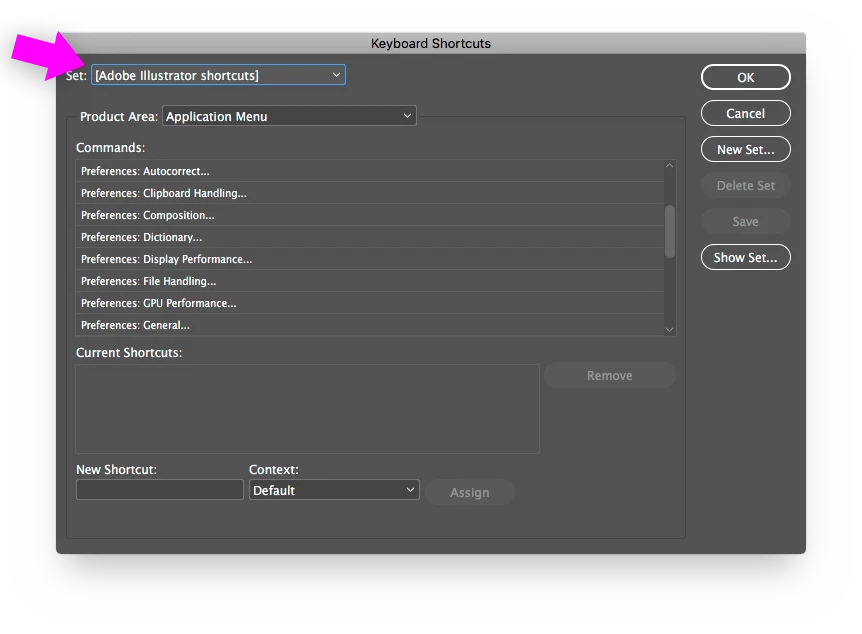862x634 pixels.
Task: Click the Commands list scroll down arrow
Action: [x=670, y=329]
